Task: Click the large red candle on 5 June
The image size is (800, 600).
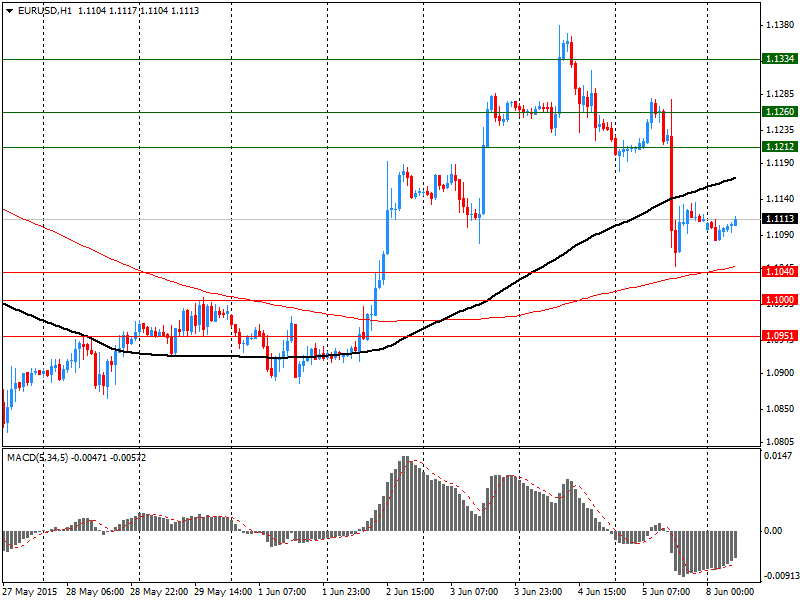Action: click(672, 184)
